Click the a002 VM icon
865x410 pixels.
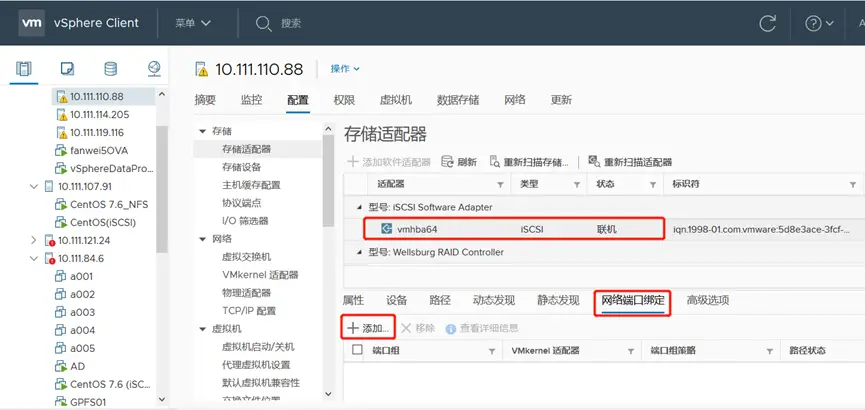(61, 294)
